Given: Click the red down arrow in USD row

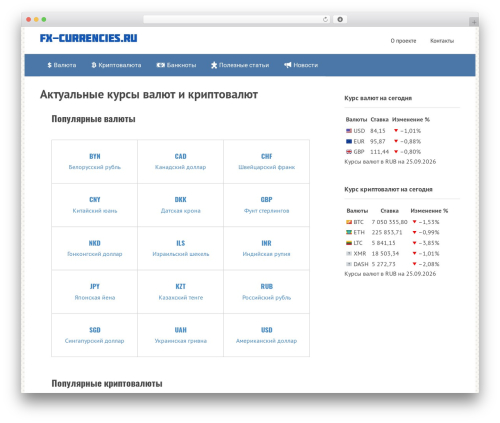Looking at the screenshot, I should (x=396, y=130).
